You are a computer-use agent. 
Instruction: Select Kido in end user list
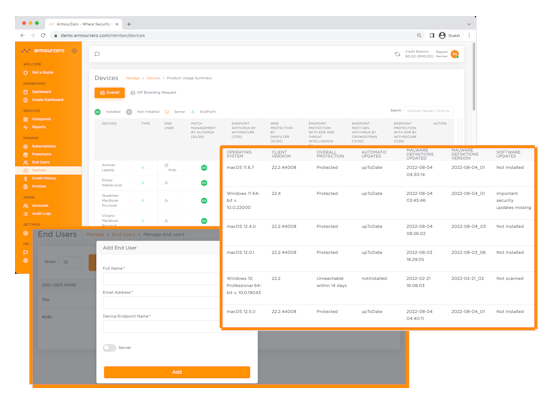point(47,317)
